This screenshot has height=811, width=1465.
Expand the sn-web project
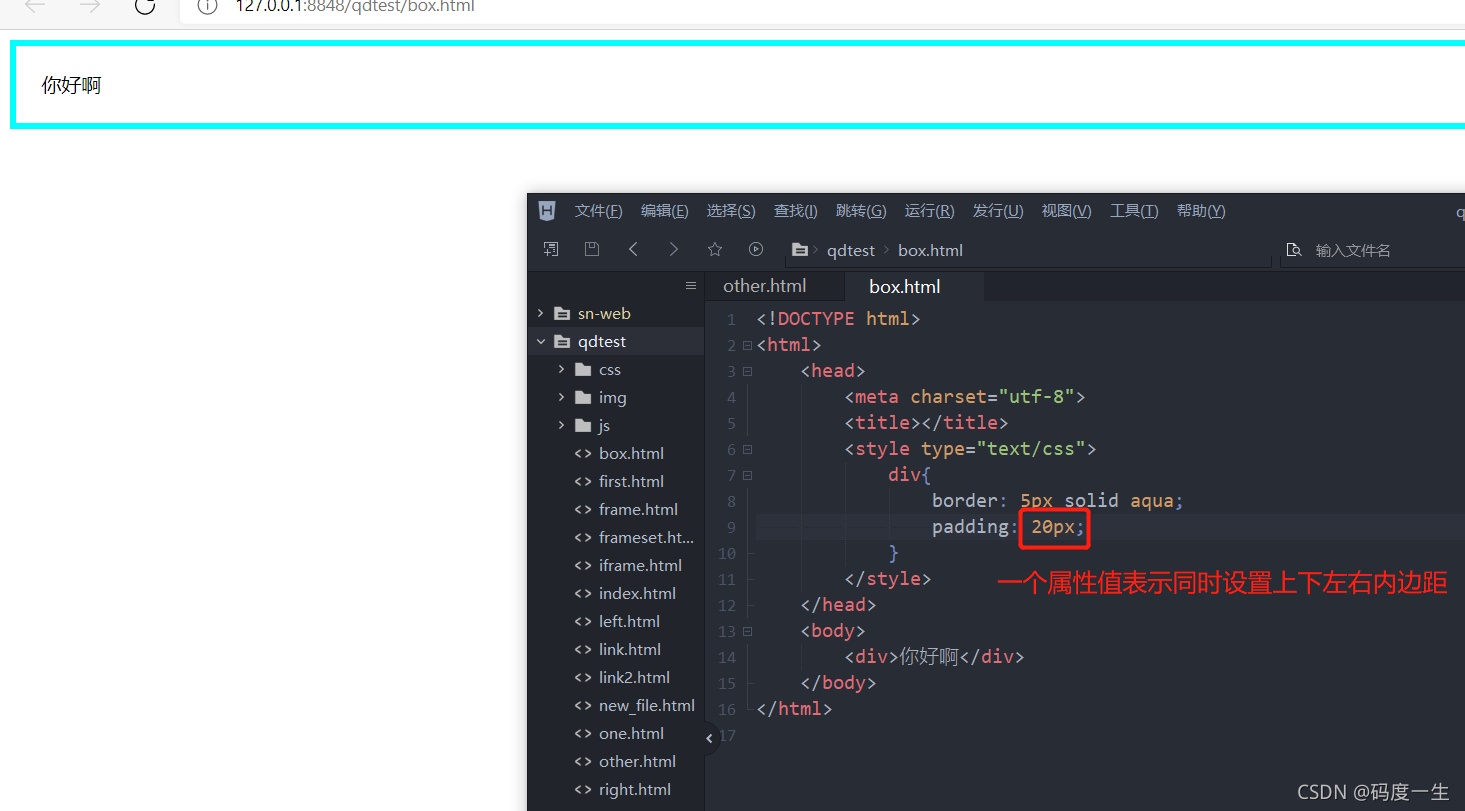point(541,313)
